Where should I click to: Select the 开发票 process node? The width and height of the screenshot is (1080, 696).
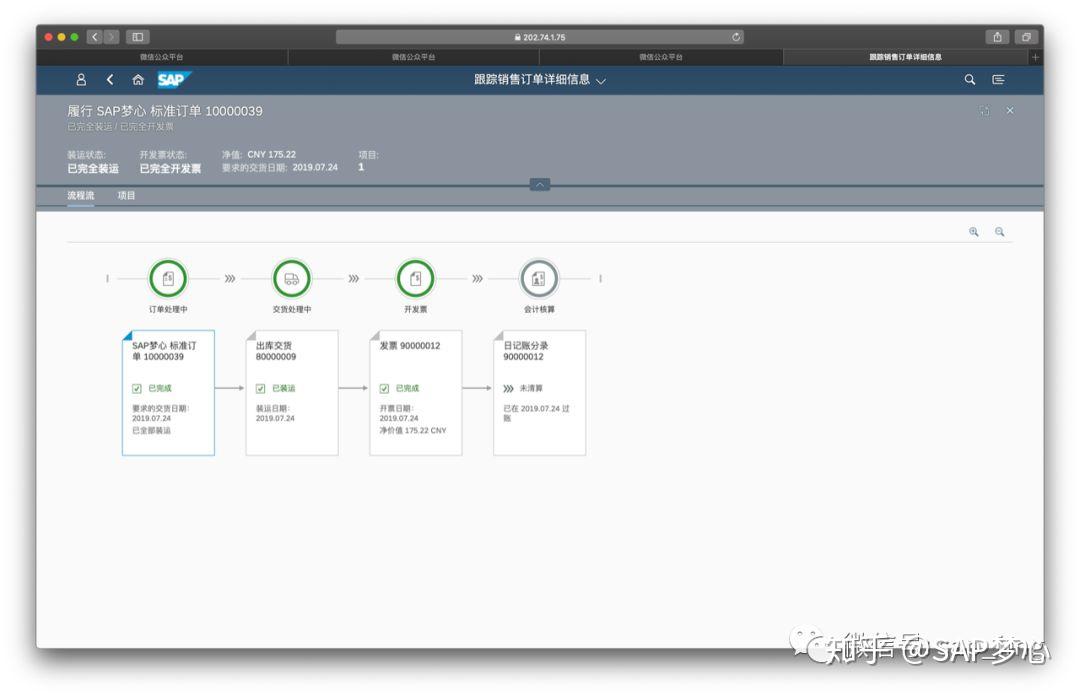pos(415,278)
